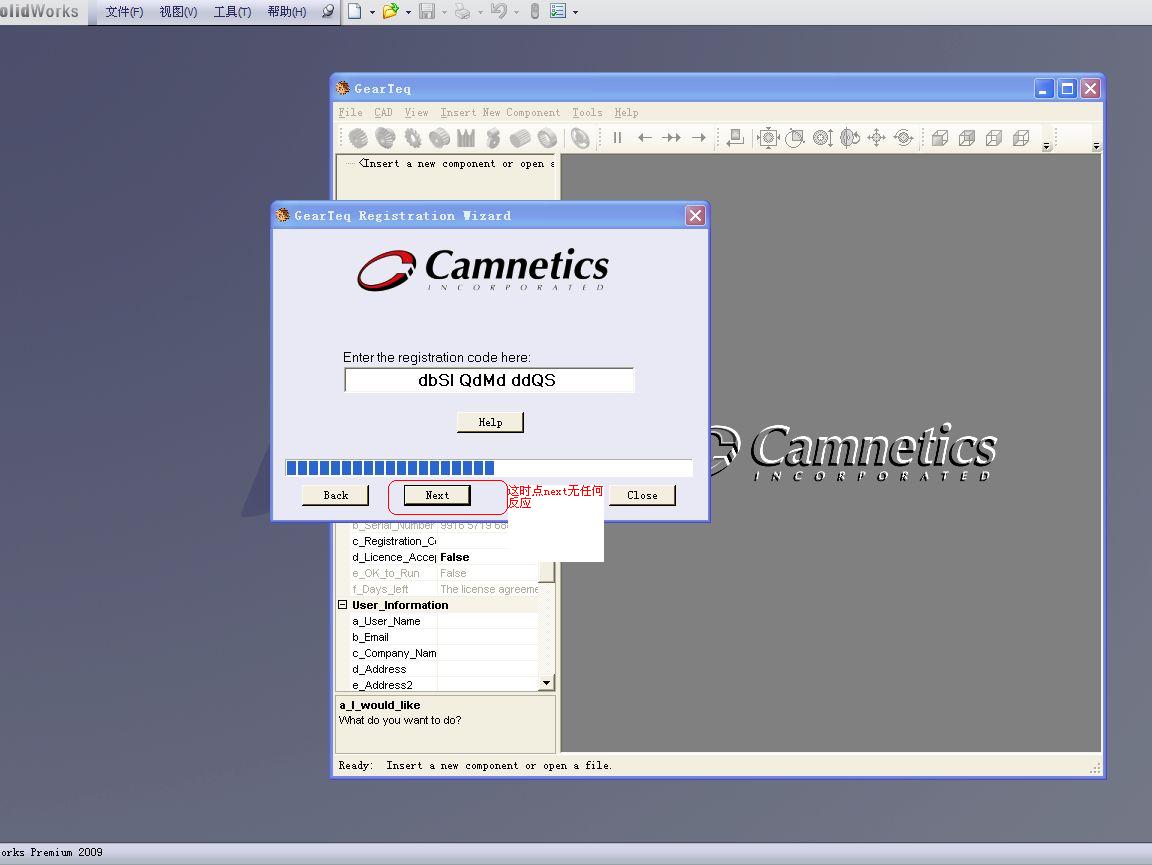This screenshot has height=865, width=1152.
Task: Switch to shaded with edges display mode
Action: click(x=967, y=138)
